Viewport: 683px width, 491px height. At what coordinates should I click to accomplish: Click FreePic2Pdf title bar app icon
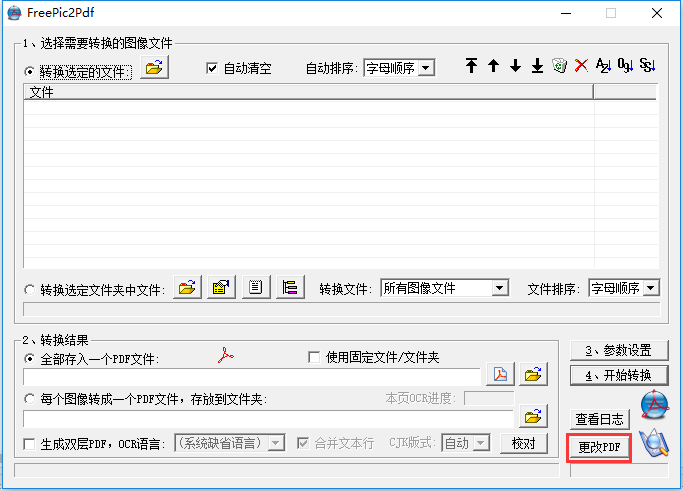(x=14, y=13)
